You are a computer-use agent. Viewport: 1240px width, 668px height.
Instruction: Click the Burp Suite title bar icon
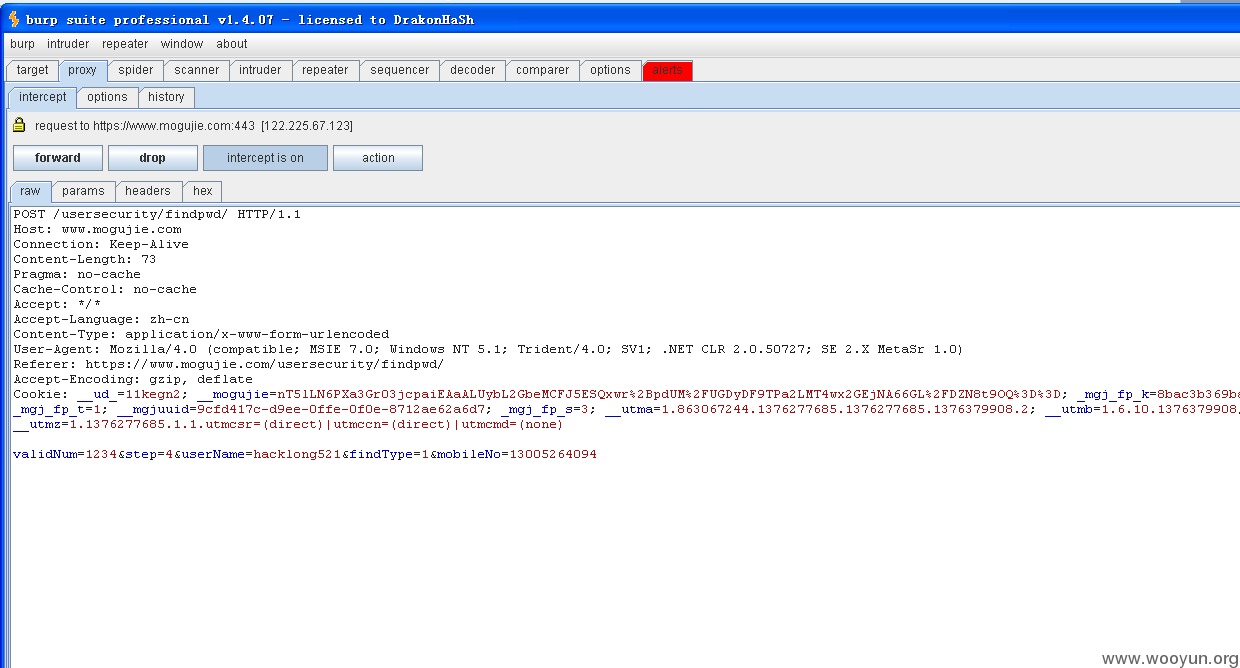[x=14, y=19]
